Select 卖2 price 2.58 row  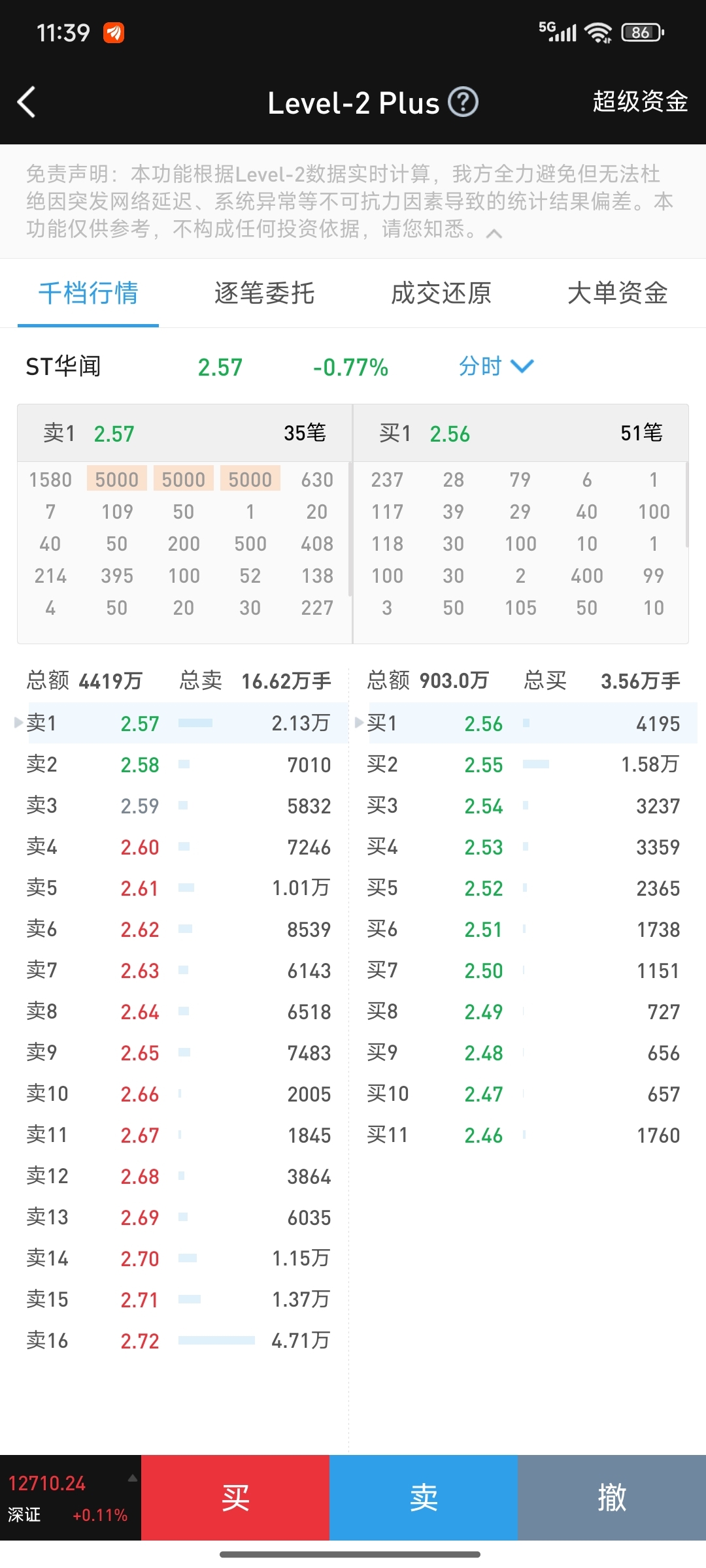(178, 764)
